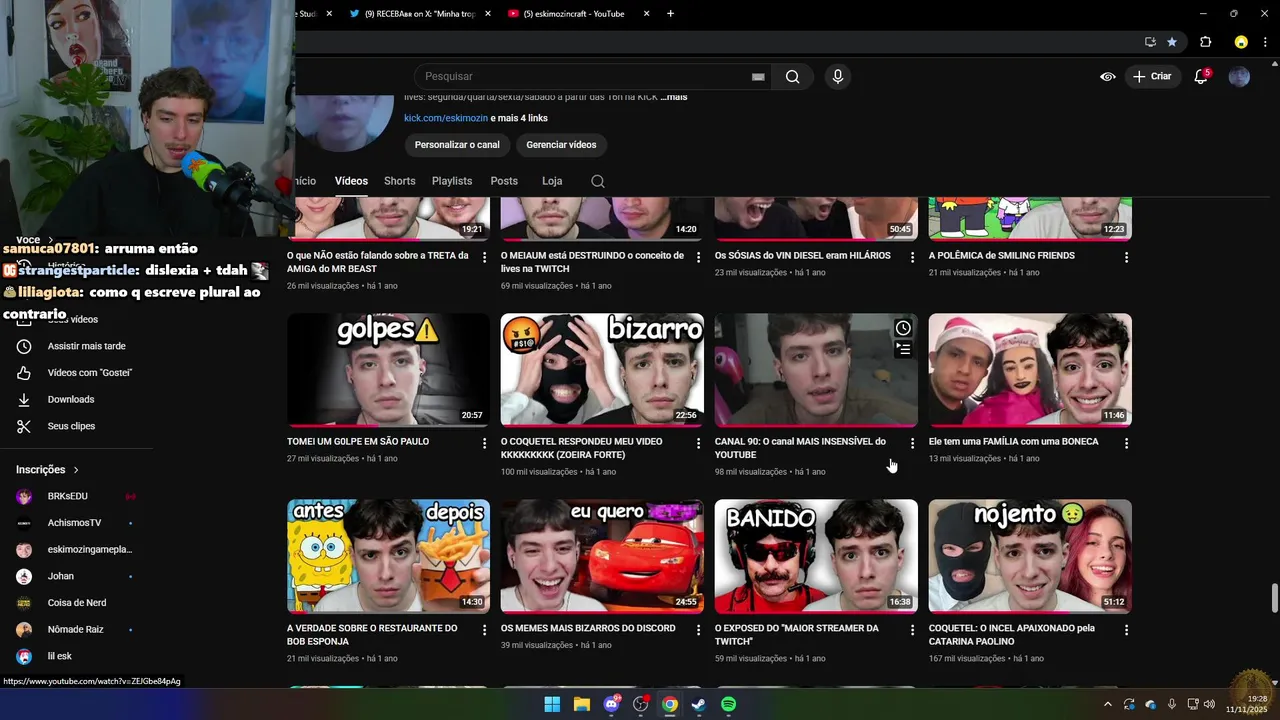This screenshot has width=1280, height=720.
Task: Open options for OS MEMES MAIS BIZARROS DO DISCORD
Action: pyautogui.click(x=699, y=630)
